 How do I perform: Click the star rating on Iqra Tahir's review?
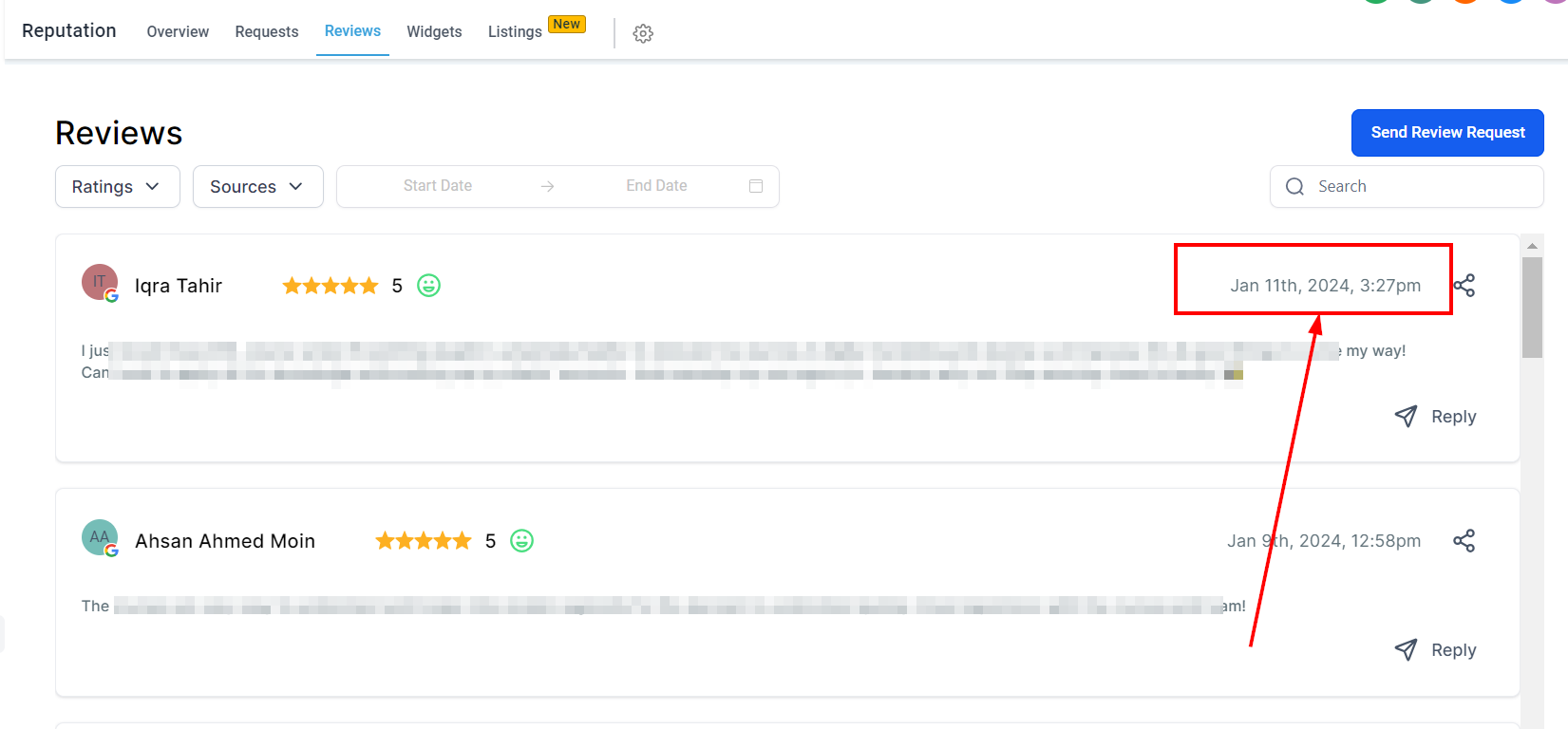click(x=331, y=286)
